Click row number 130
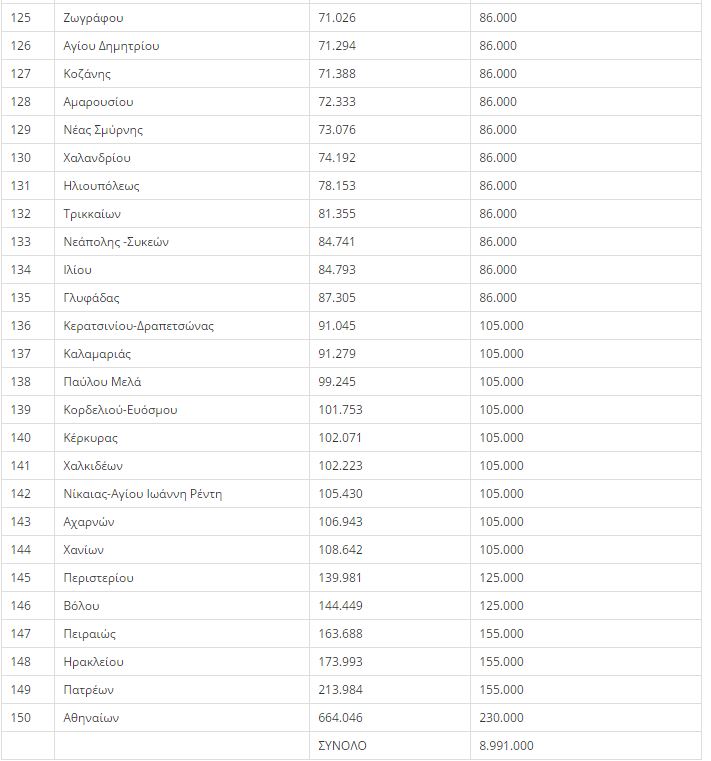This screenshot has height=761, width=711. point(21,158)
